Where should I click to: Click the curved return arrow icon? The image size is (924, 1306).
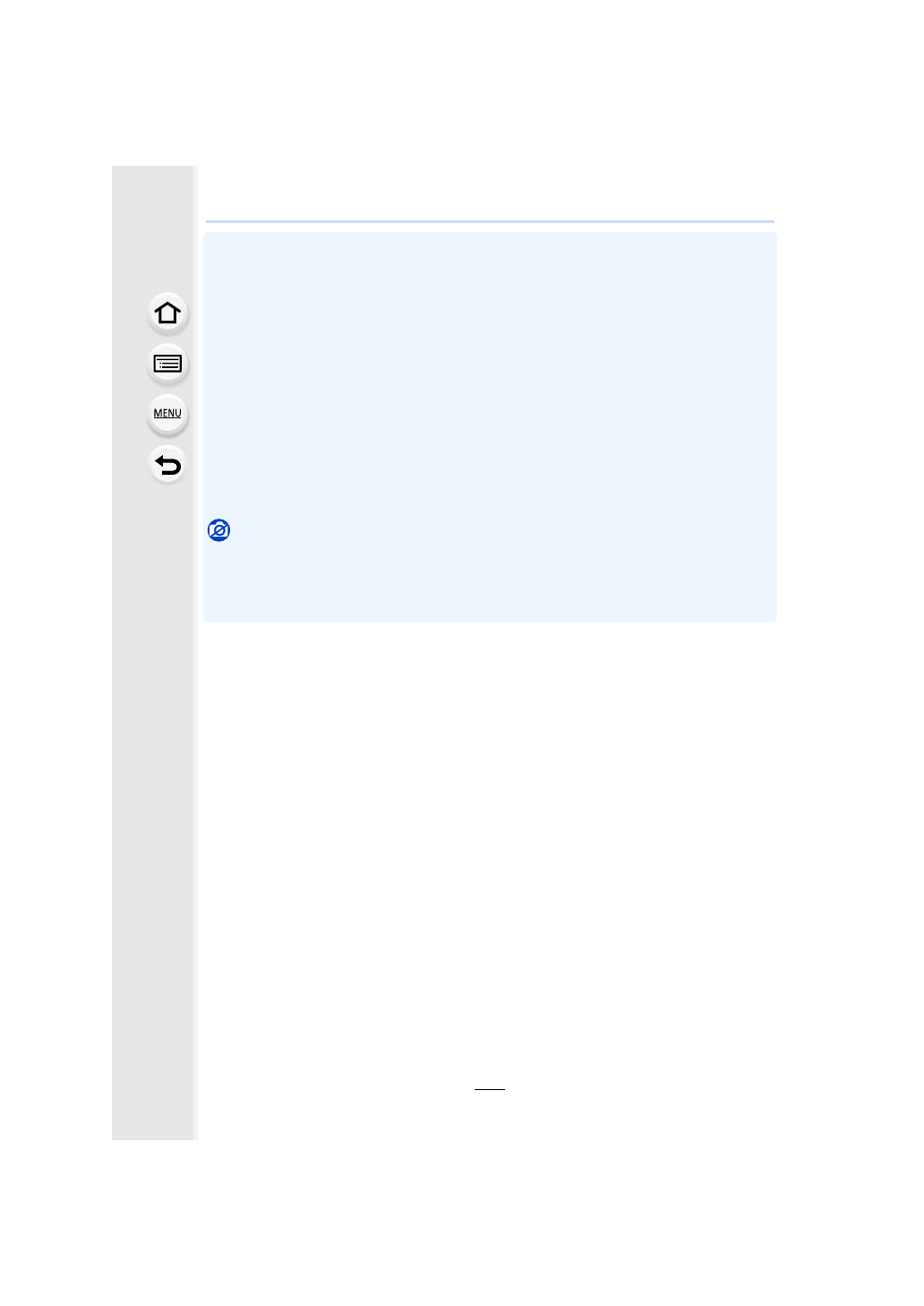[x=167, y=465]
